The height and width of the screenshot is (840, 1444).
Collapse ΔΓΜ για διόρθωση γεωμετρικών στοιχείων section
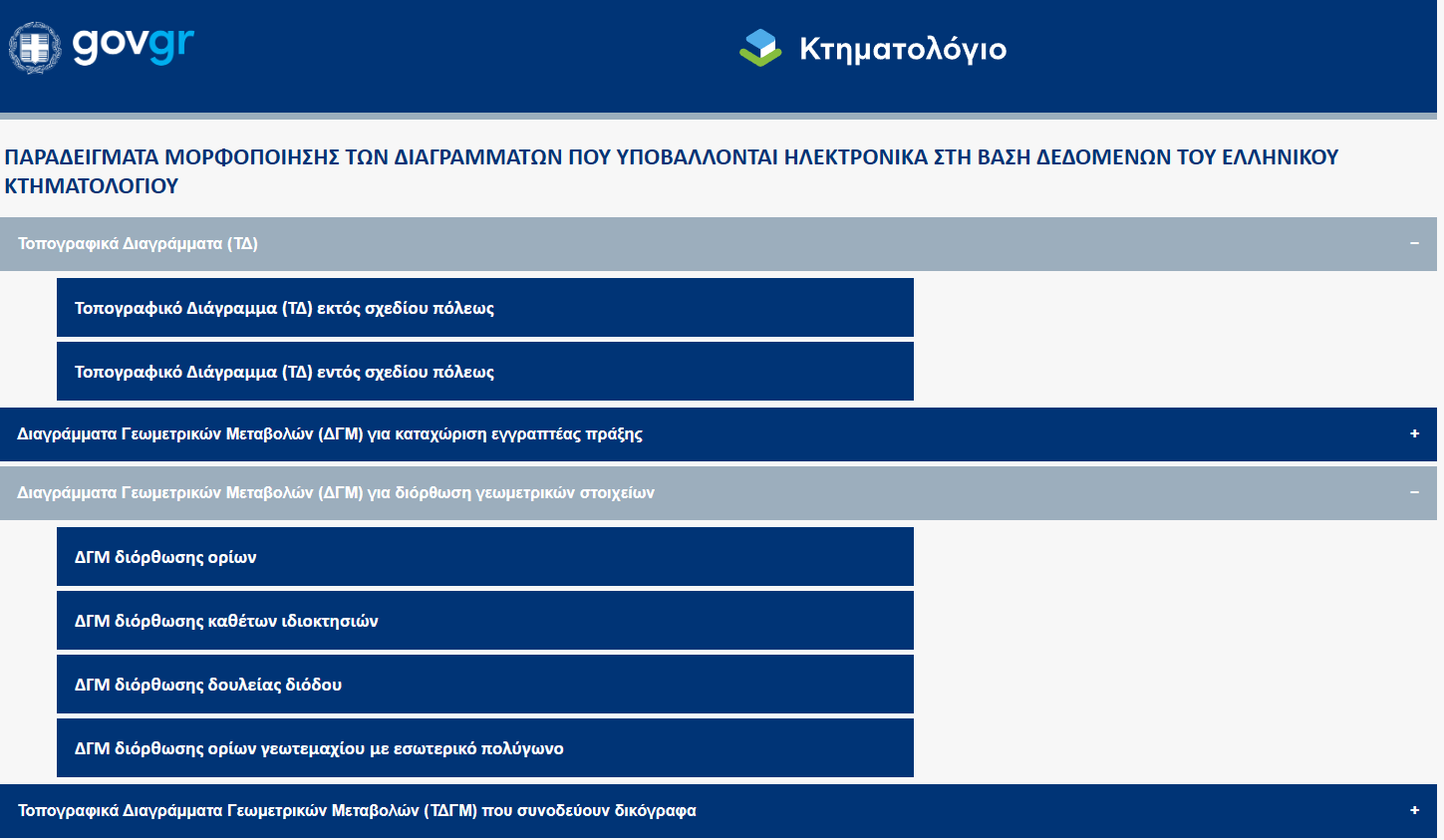point(336,493)
